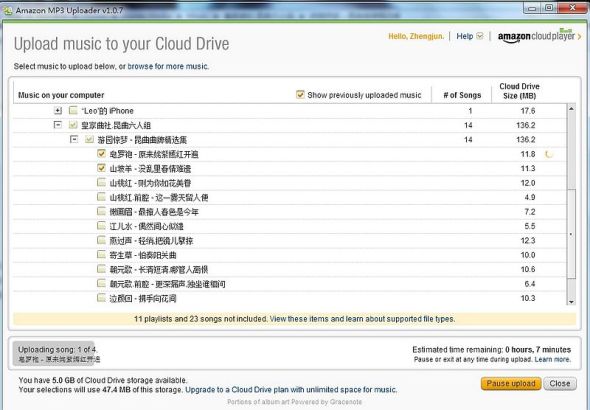590x410 pixels.
Task: Select the 寄生草 song title
Action: click(x=143, y=255)
